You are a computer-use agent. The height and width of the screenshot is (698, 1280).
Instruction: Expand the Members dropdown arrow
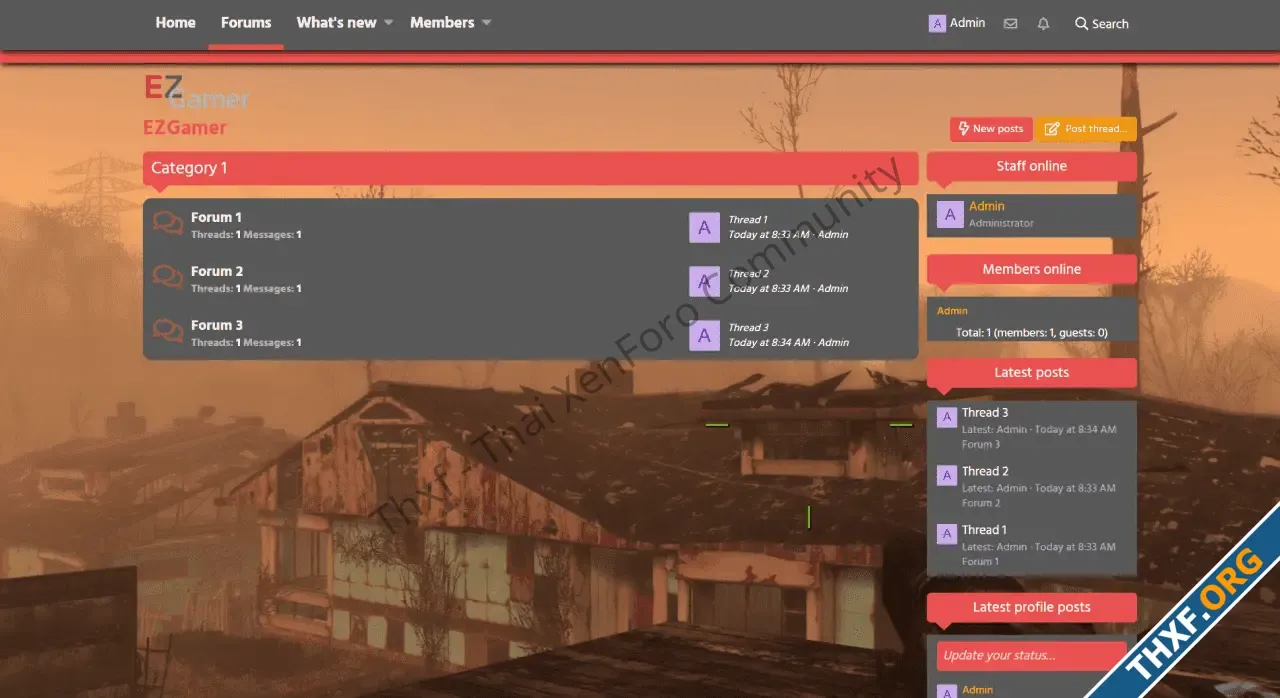486,23
